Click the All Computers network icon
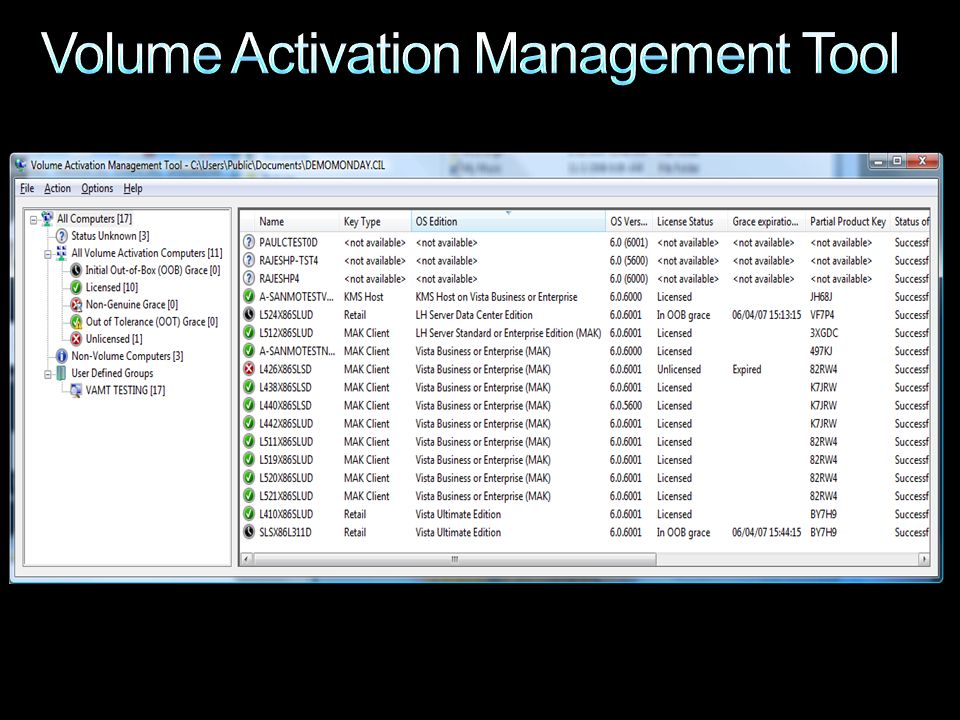Viewport: 960px width, 720px height. pyautogui.click(x=47, y=219)
